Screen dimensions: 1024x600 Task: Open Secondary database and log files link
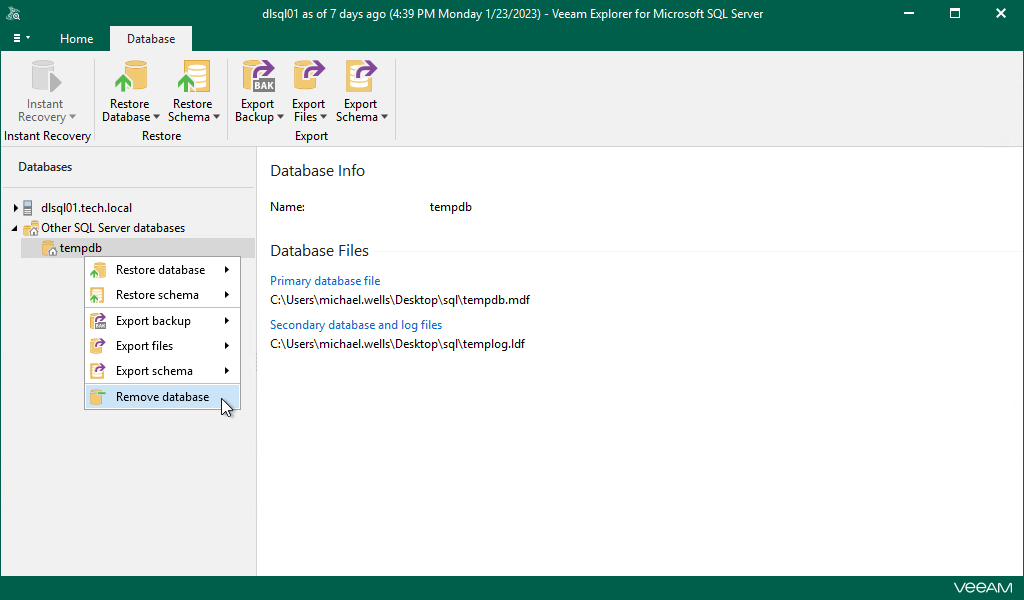[356, 324]
